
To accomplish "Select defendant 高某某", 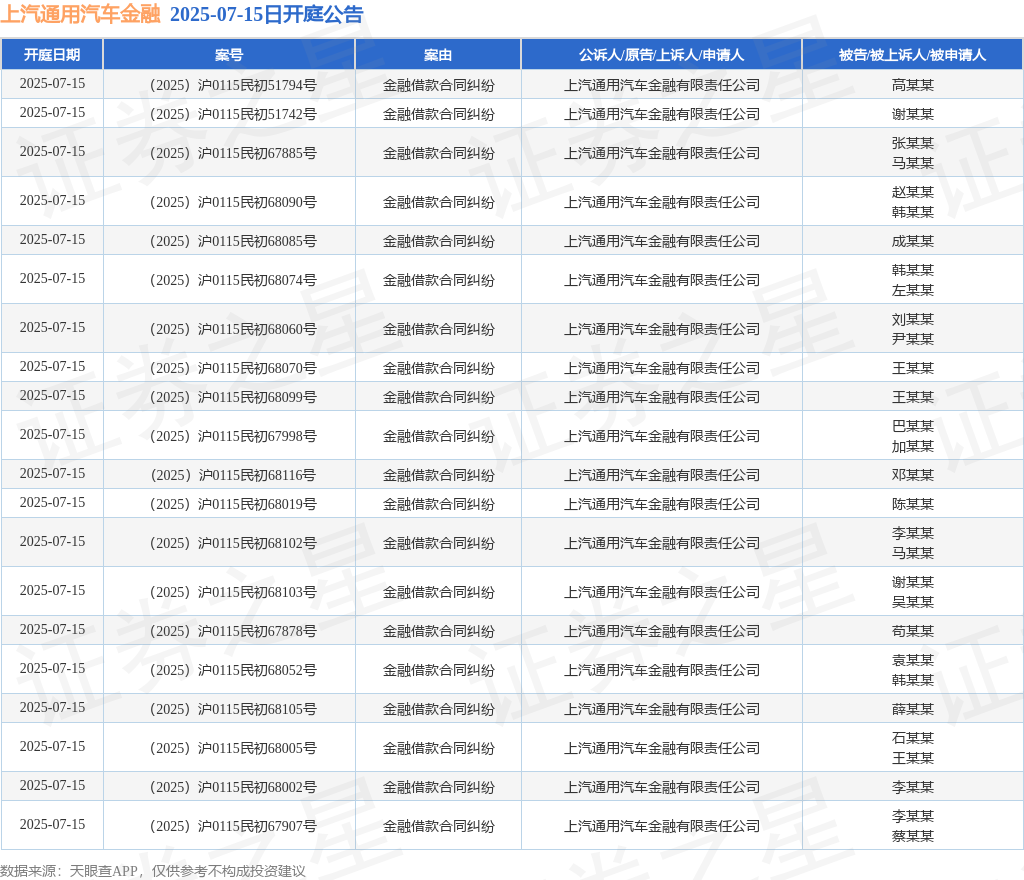I will 913,86.
